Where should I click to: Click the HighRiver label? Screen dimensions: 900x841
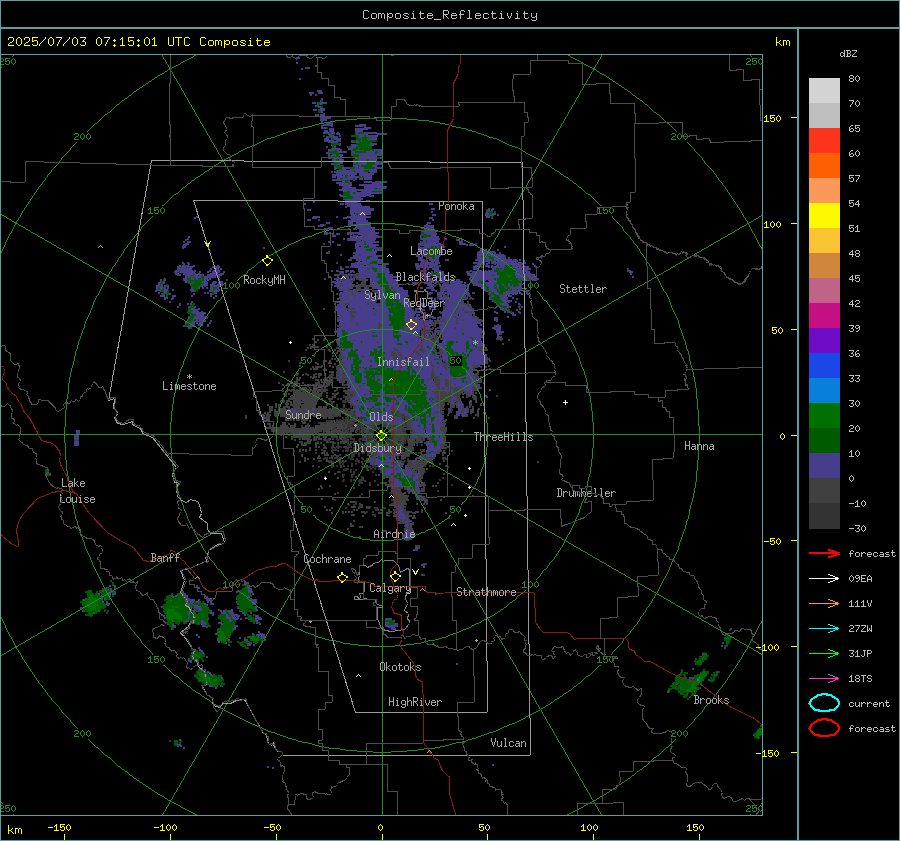(x=415, y=702)
